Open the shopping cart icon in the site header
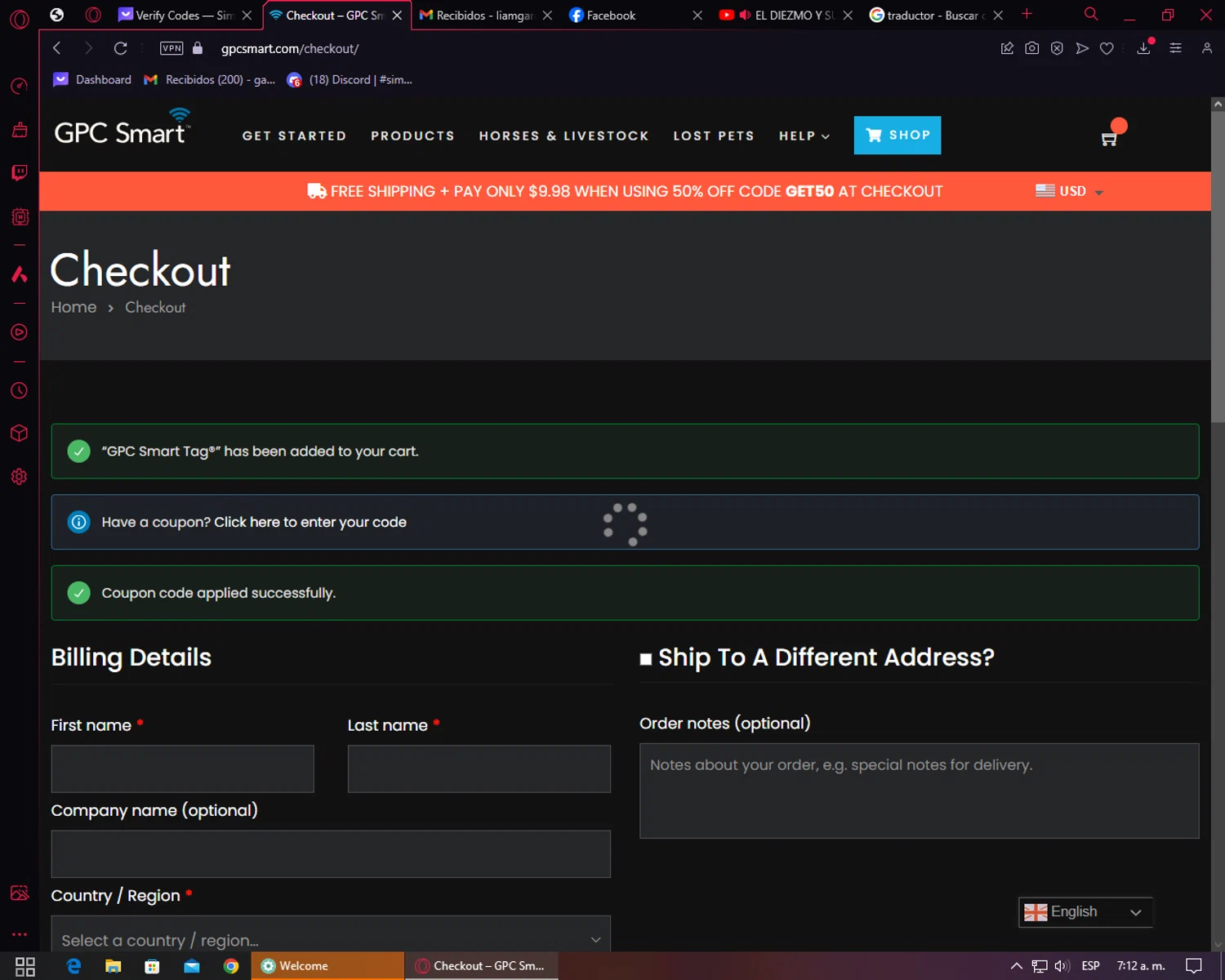This screenshot has width=1225, height=980. 1109,139
